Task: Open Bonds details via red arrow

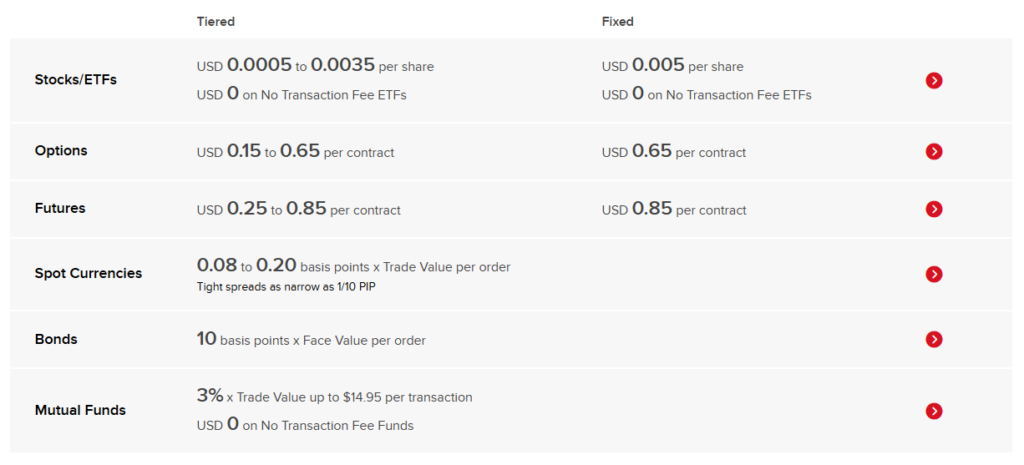Action: [934, 339]
